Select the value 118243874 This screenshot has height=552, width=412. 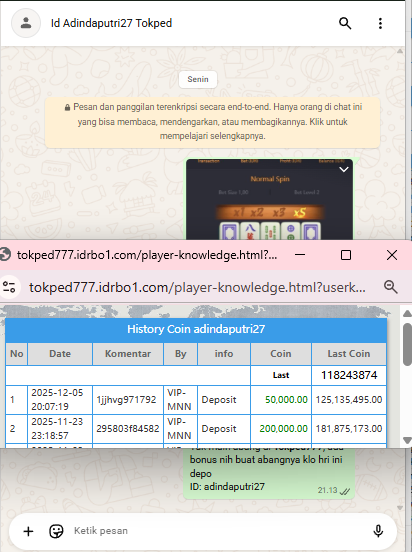tap(349, 375)
